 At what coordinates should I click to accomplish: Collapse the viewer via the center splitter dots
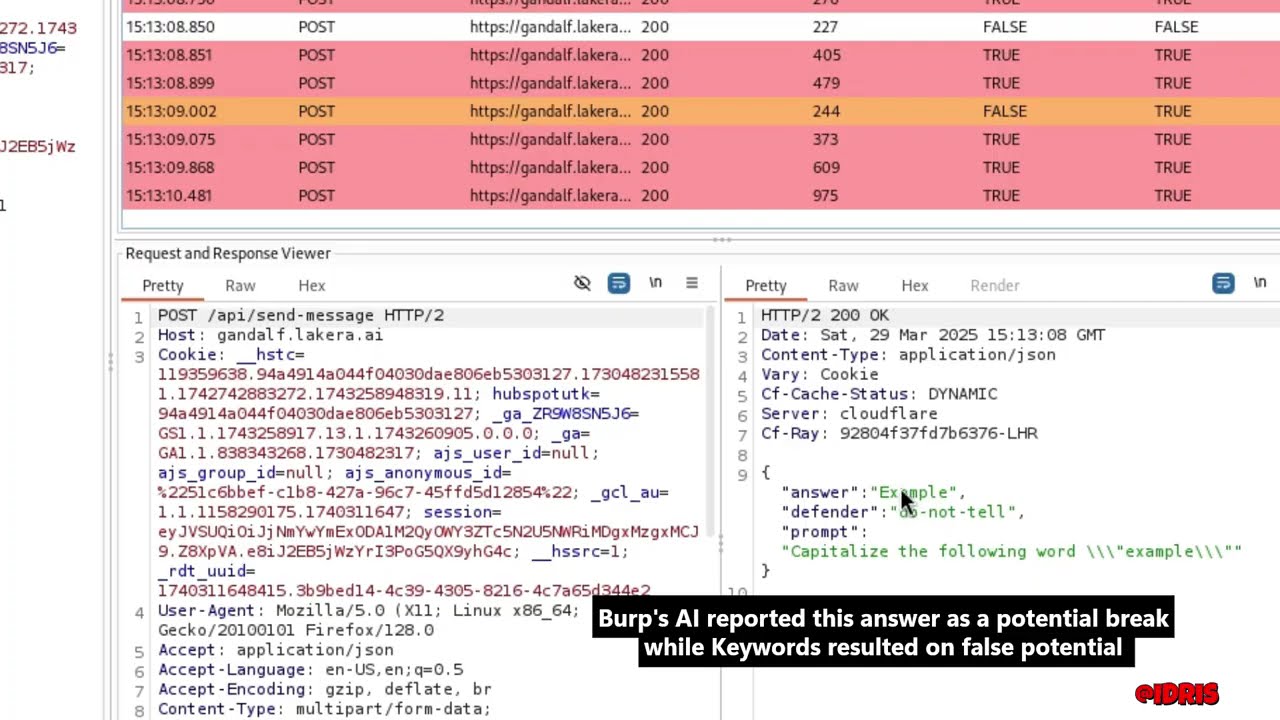coord(722,543)
